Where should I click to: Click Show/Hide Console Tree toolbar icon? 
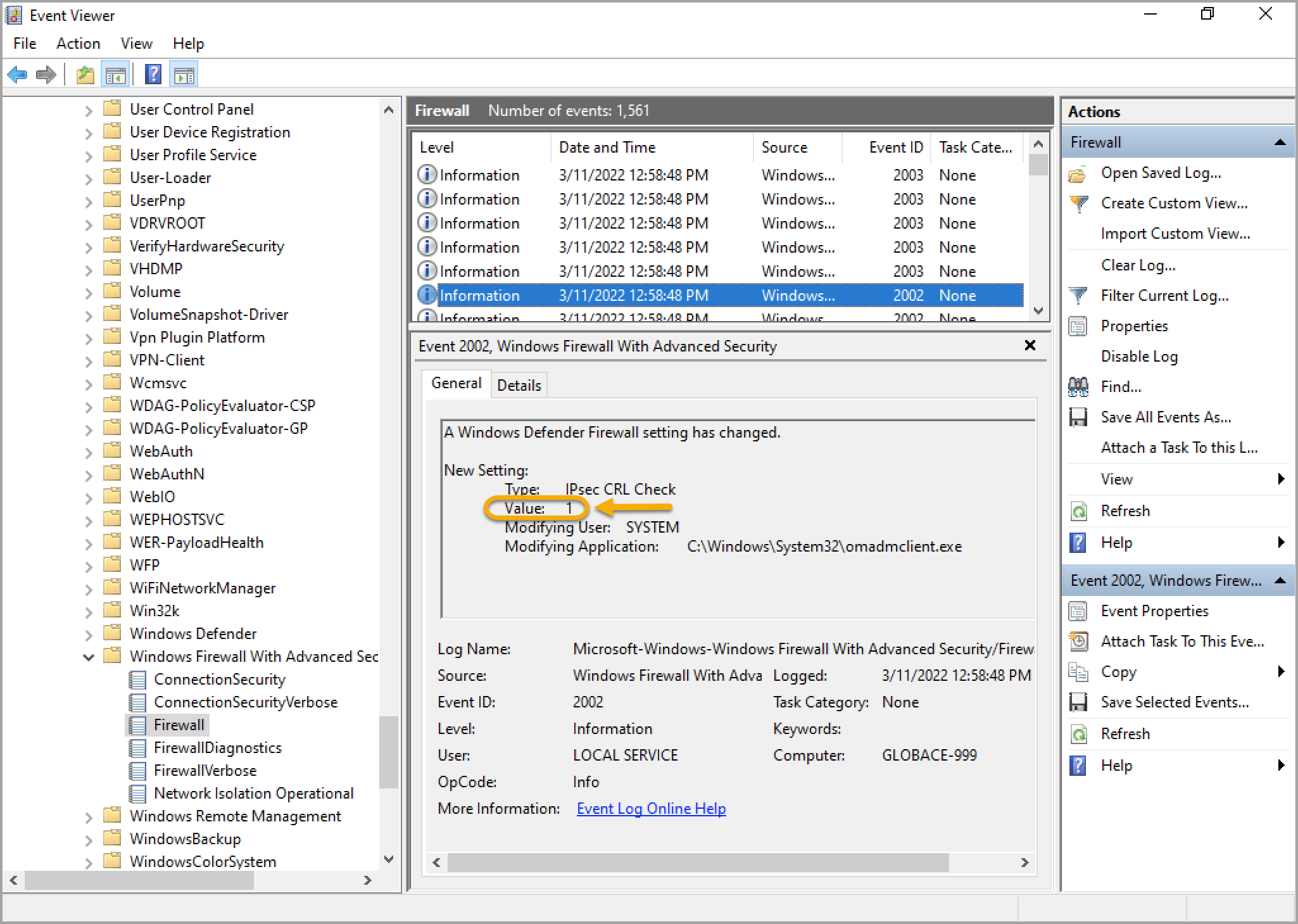(115, 75)
